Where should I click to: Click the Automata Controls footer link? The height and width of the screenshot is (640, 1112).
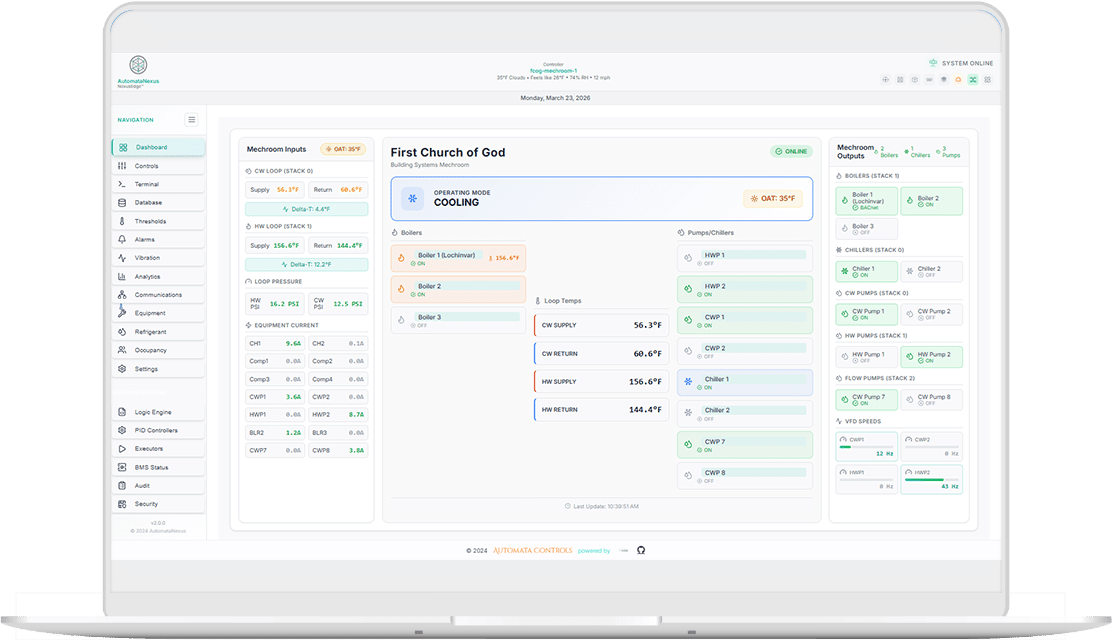tap(533, 551)
